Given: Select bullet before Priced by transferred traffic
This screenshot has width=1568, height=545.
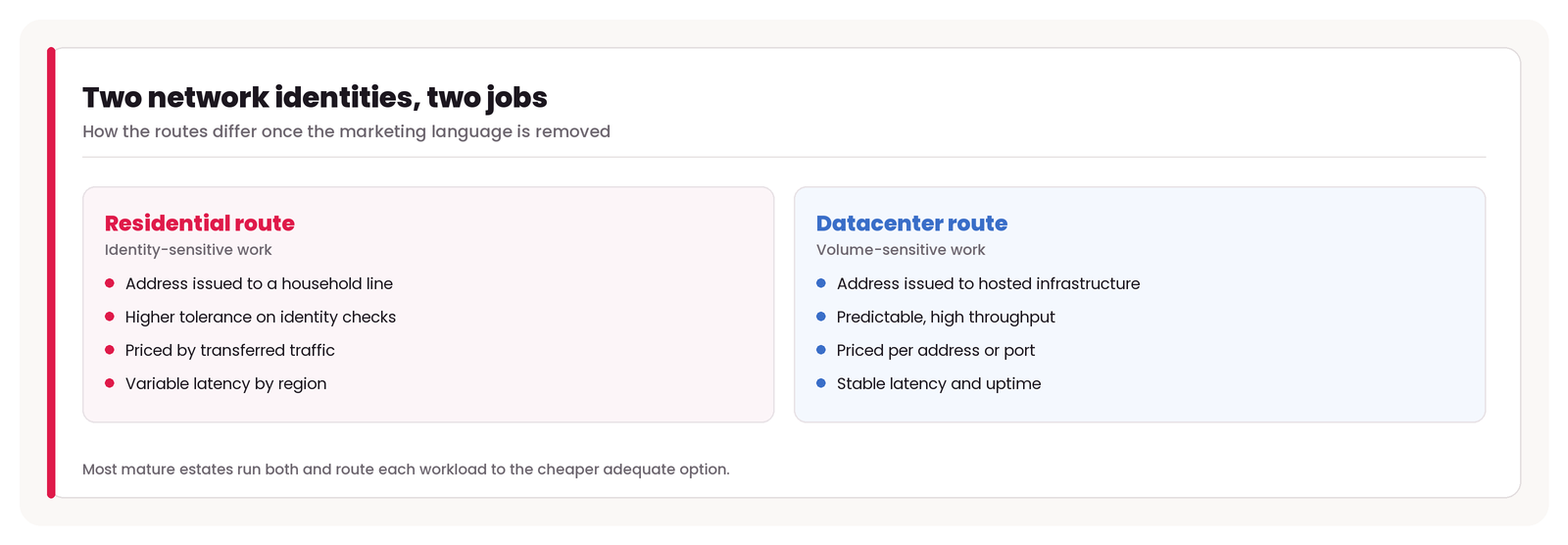Looking at the screenshot, I should pos(110,350).
